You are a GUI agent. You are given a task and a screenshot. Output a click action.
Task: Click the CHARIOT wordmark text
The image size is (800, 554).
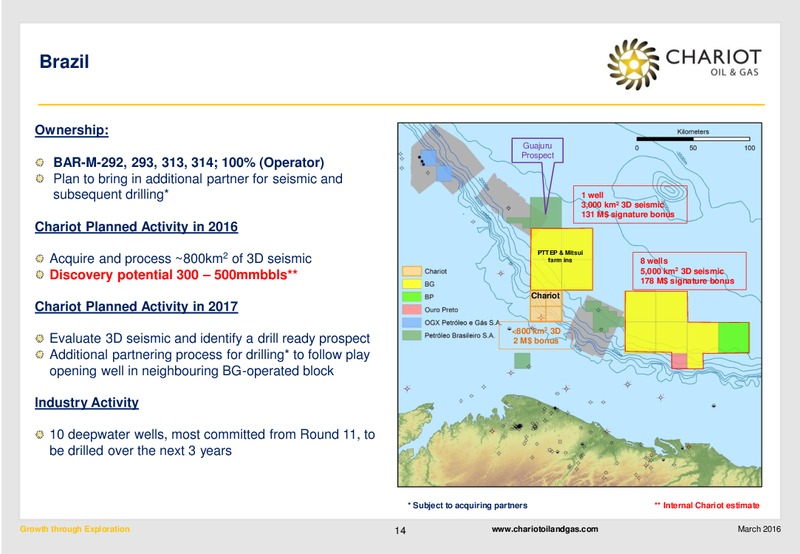[x=713, y=57]
